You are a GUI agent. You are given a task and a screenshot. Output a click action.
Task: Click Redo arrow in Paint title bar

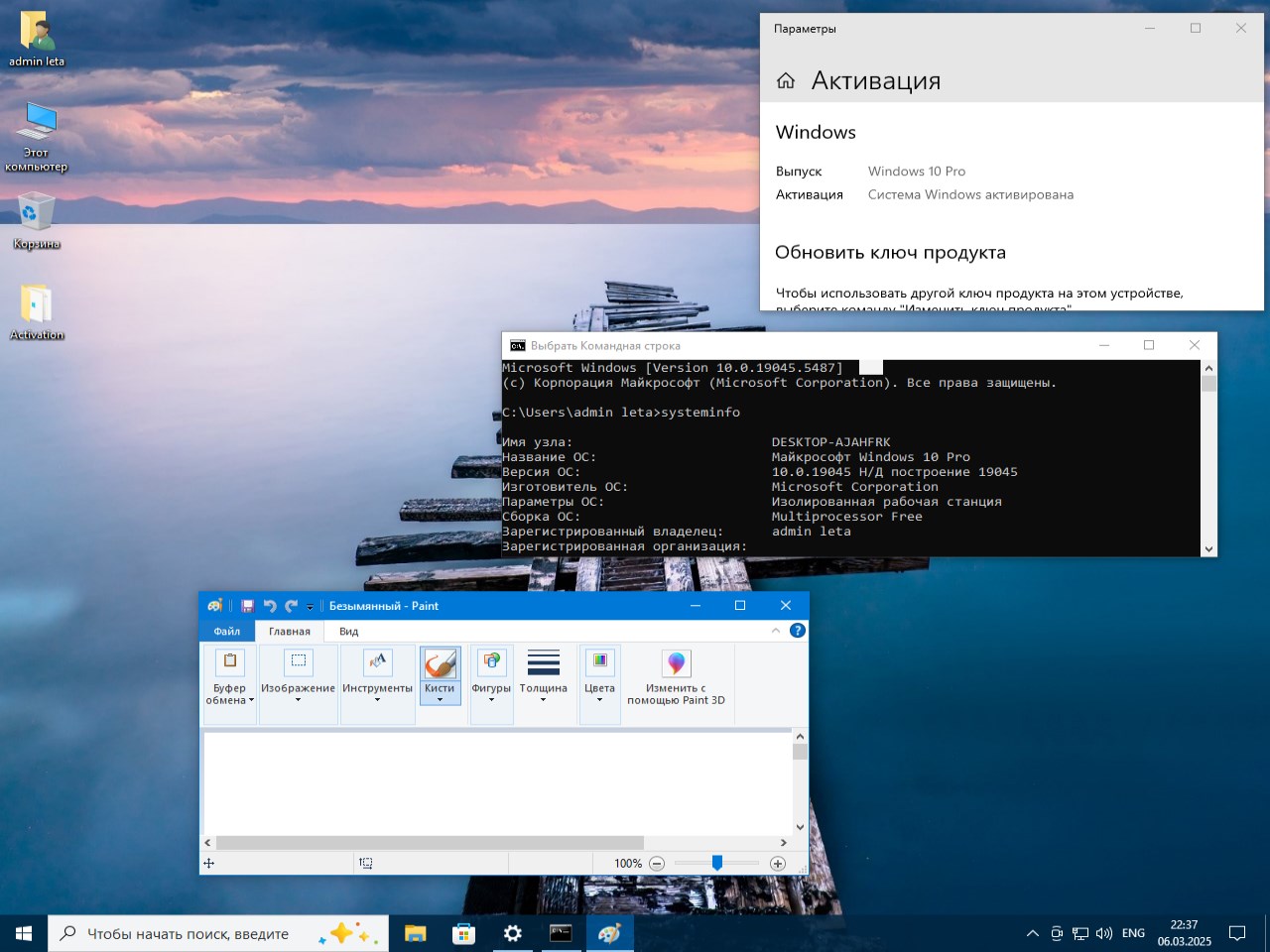(x=291, y=606)
